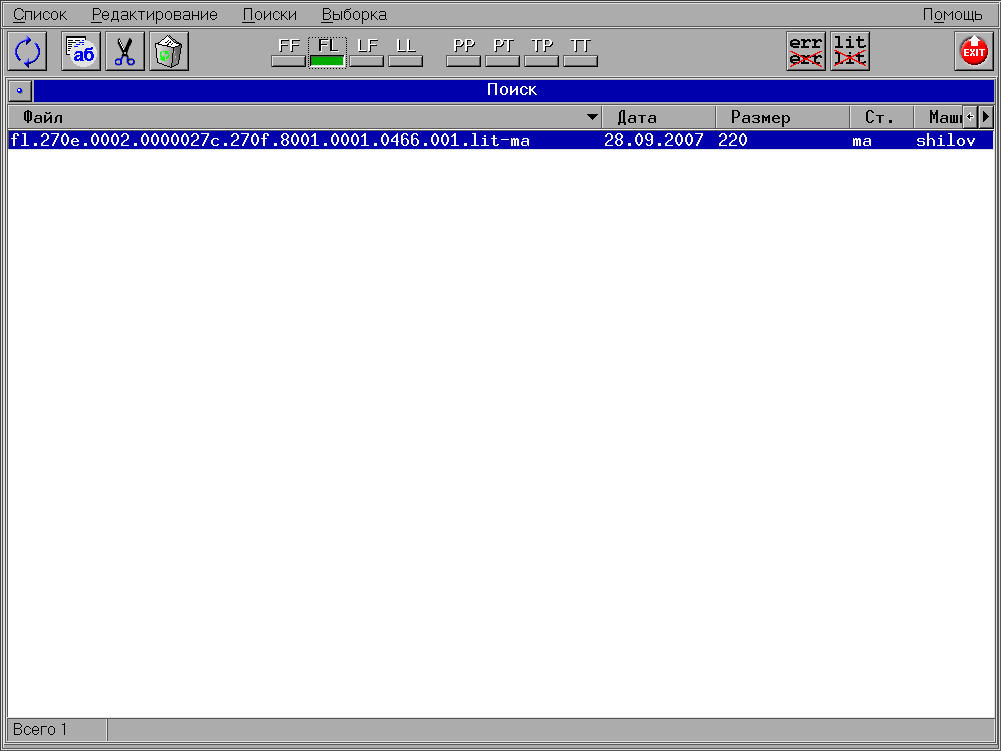Screen dimensions: 1001x751
Task: Open the Помощь menu
Action: (952, 14)
